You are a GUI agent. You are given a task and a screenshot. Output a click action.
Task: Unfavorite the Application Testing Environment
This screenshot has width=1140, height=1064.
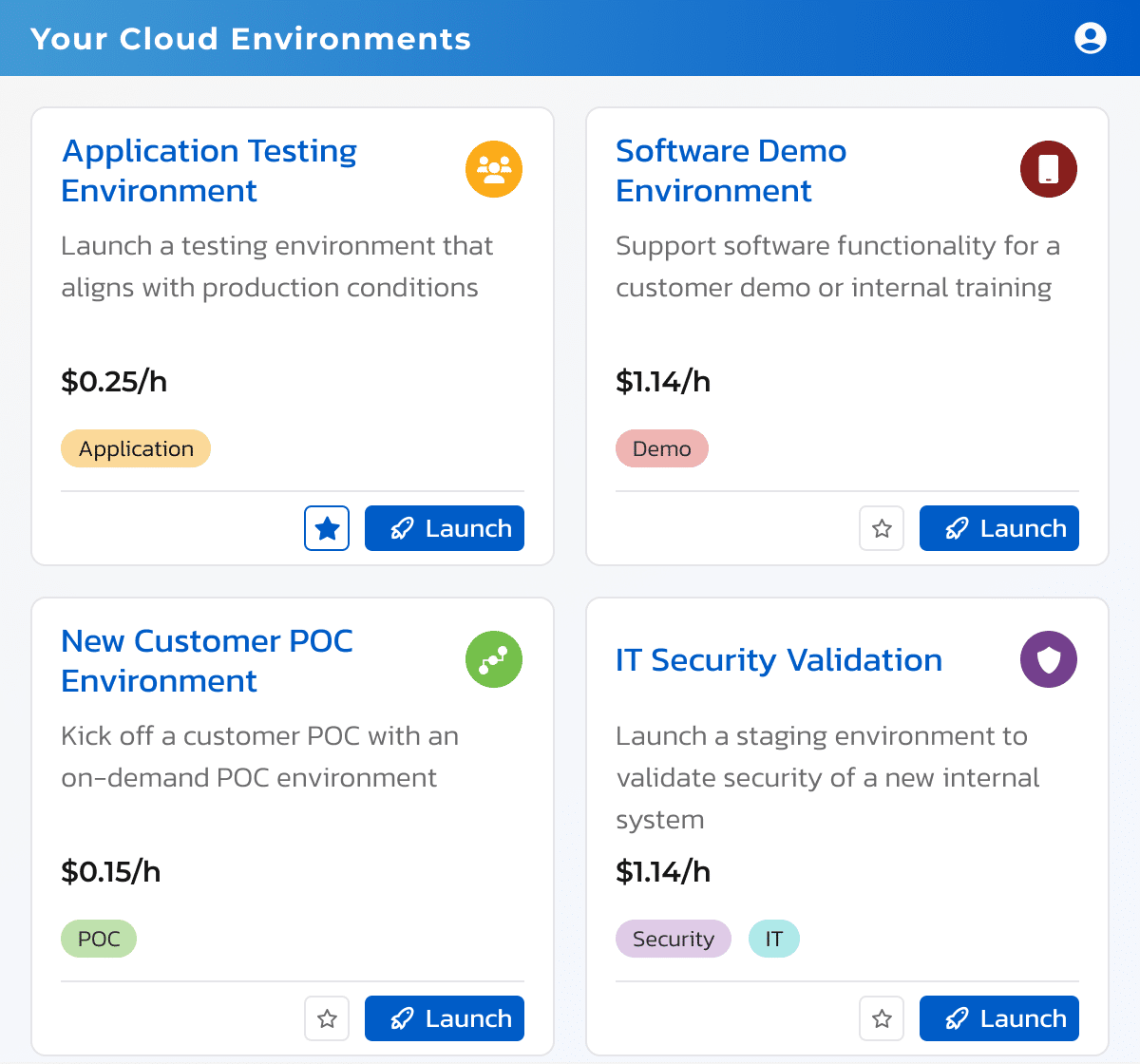(x=326, y=527)
